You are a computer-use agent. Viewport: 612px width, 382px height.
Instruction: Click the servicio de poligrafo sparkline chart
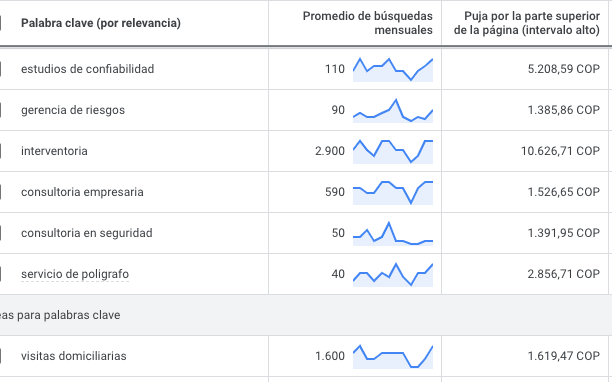click(x=393, y=274)
